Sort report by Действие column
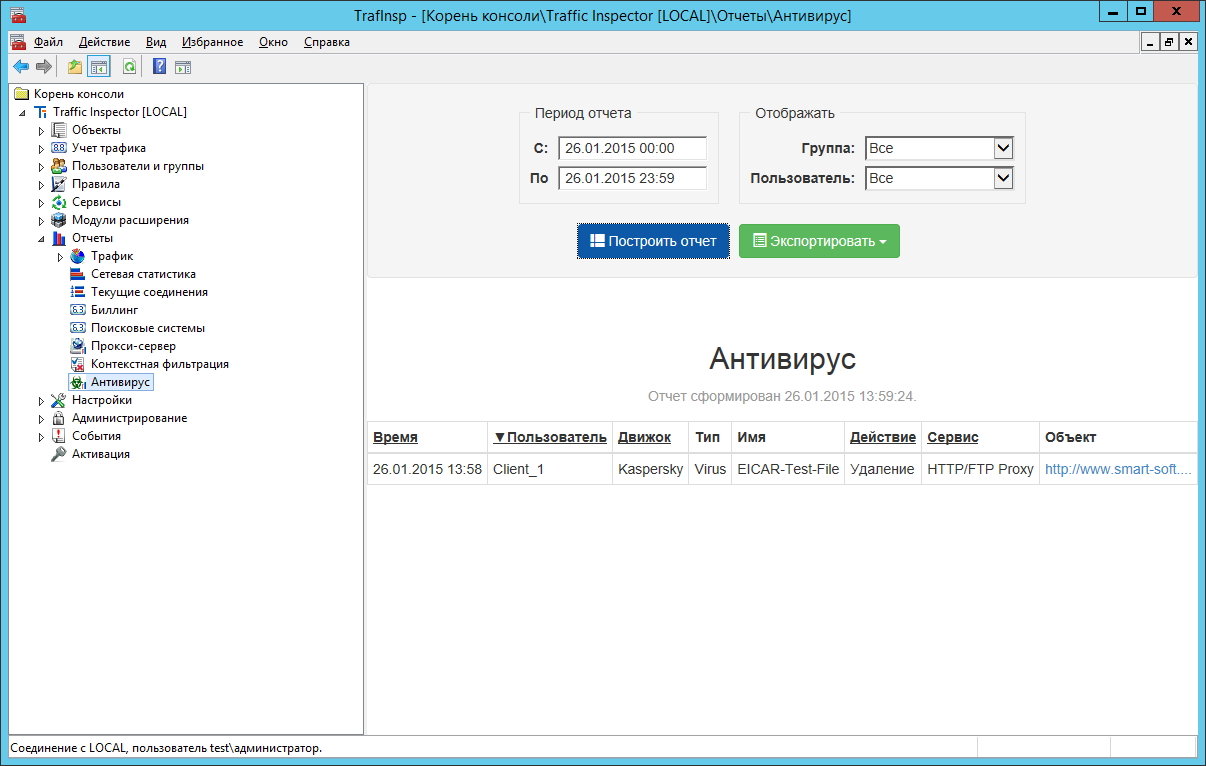 click(883, 437)
